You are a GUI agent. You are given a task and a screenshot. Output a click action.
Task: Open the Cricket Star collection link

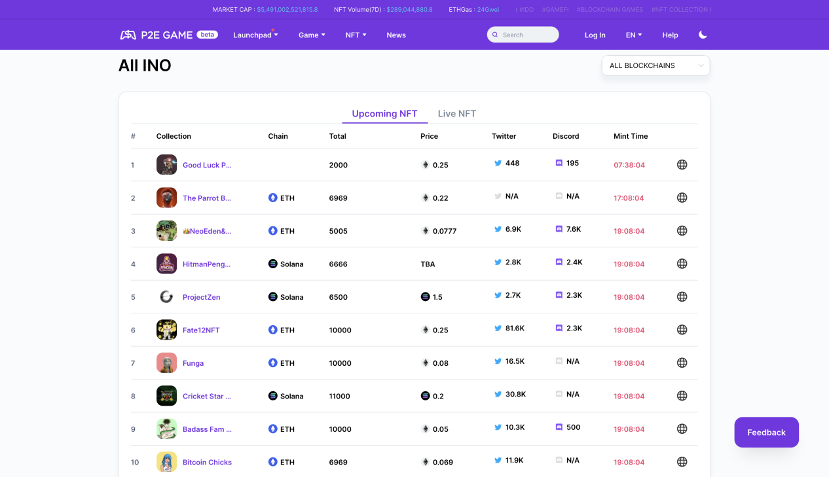pos(206,396)
